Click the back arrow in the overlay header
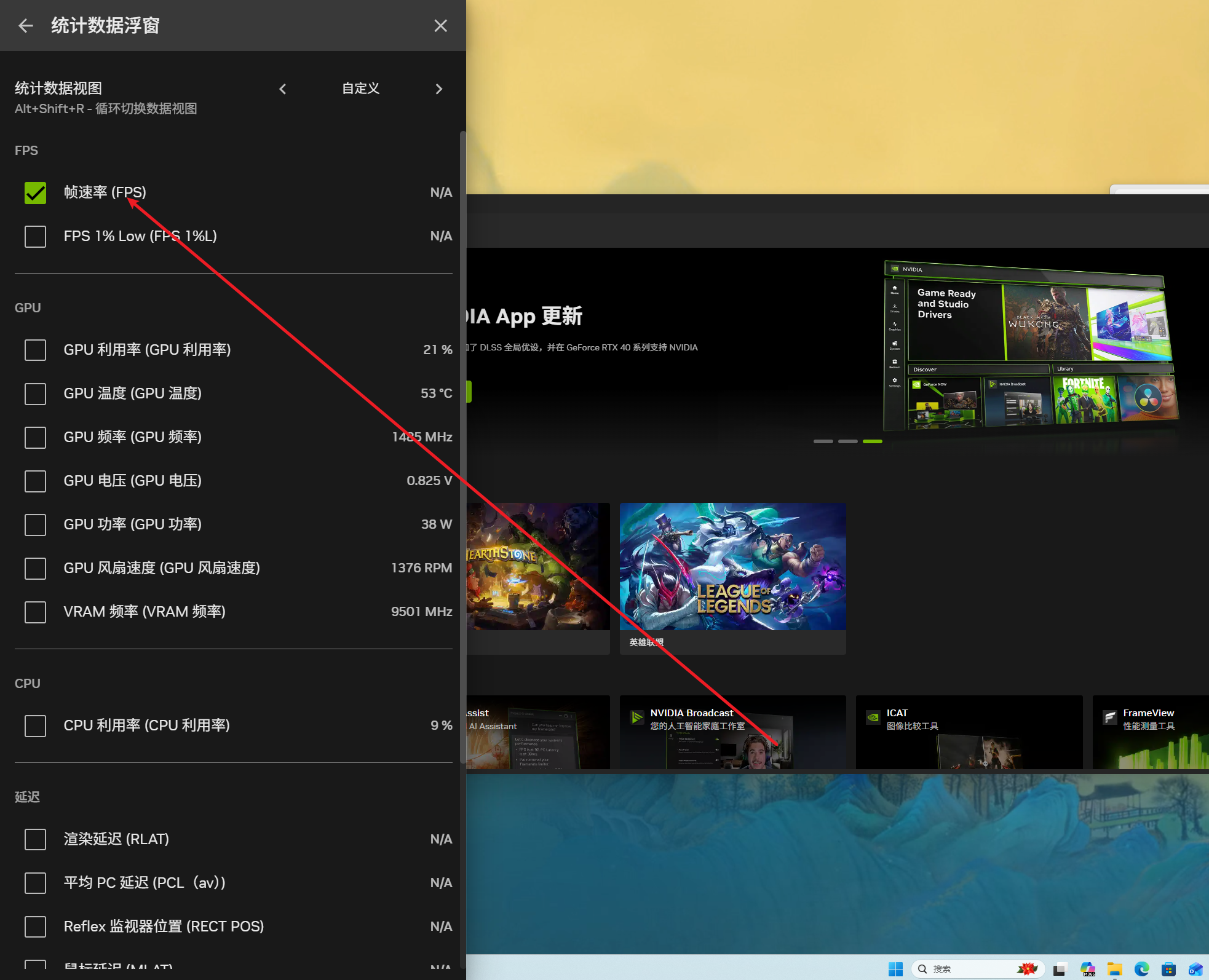Viewport: 1209px width, 980px height. 26,26
